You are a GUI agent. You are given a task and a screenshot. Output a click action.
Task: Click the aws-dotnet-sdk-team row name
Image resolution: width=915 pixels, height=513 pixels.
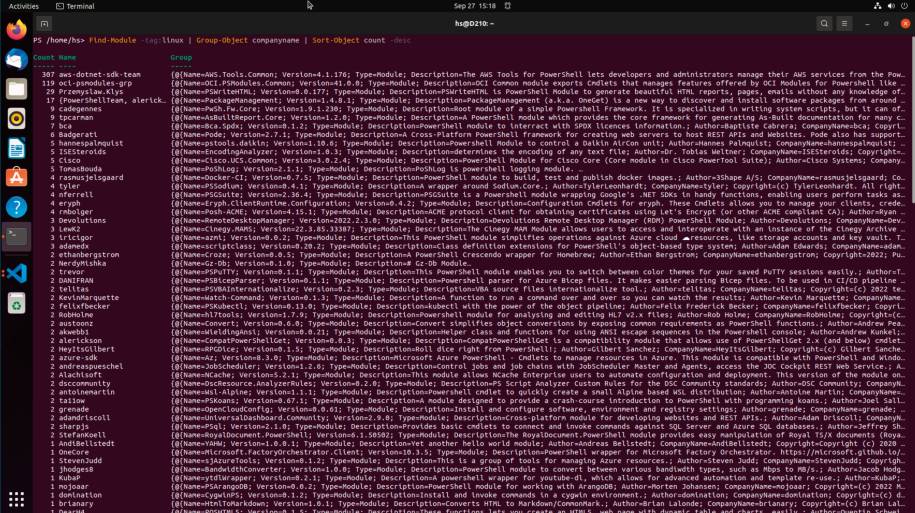tap(99, 75)
